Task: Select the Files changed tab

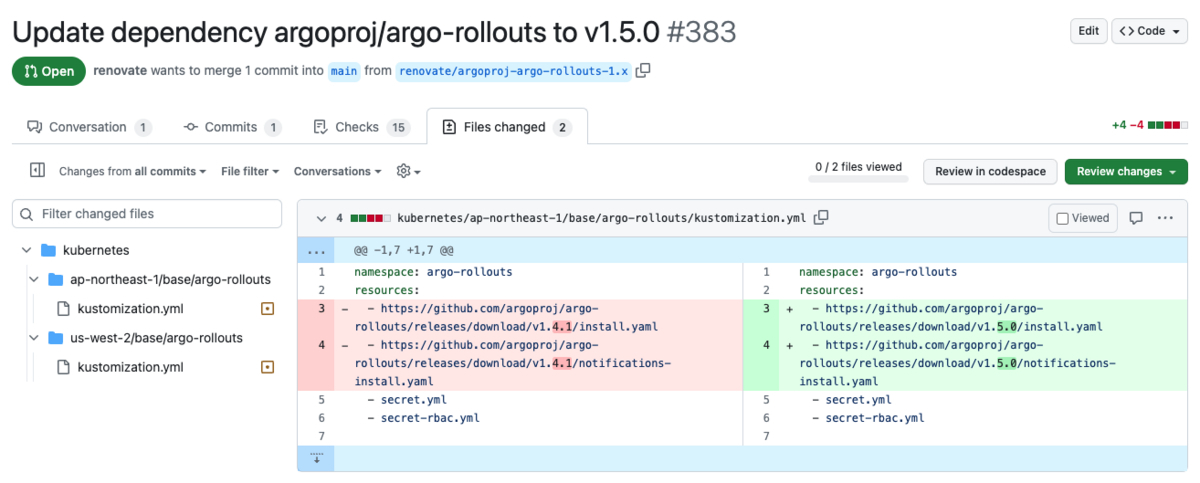Action: click(507, 127)
